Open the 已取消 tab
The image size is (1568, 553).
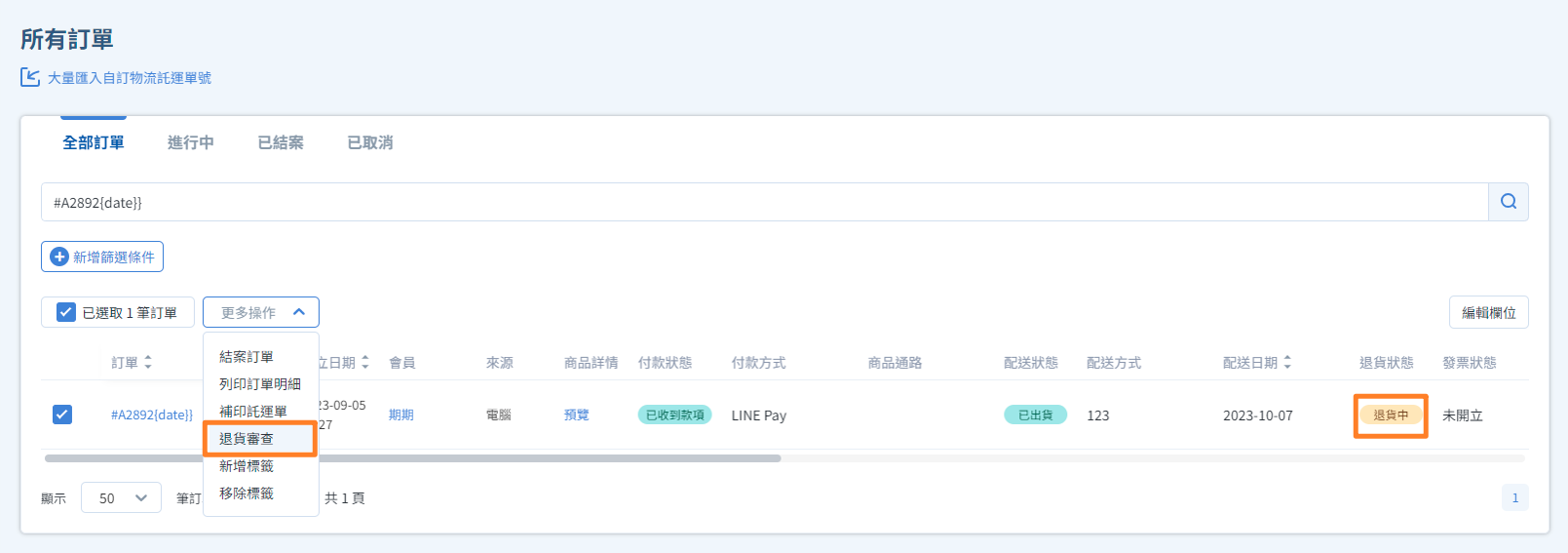tap(369, 142)
